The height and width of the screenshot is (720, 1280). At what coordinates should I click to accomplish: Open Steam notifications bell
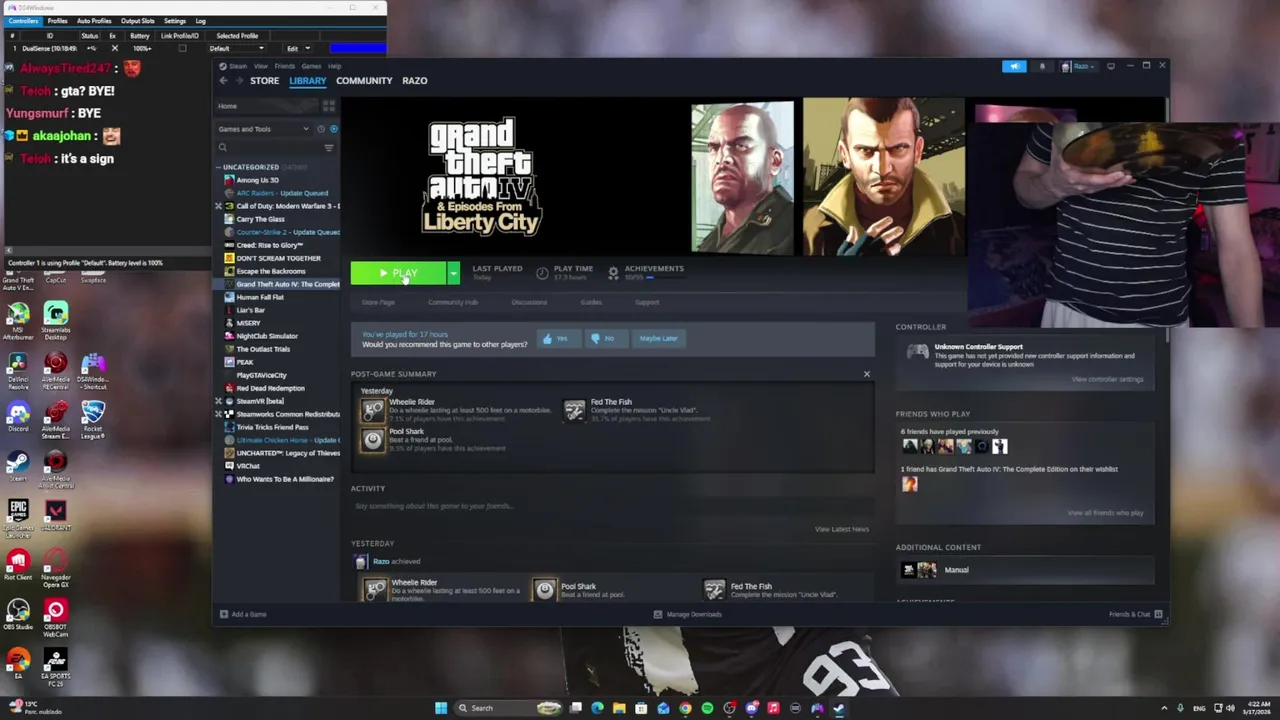(x=1042, y=66)
